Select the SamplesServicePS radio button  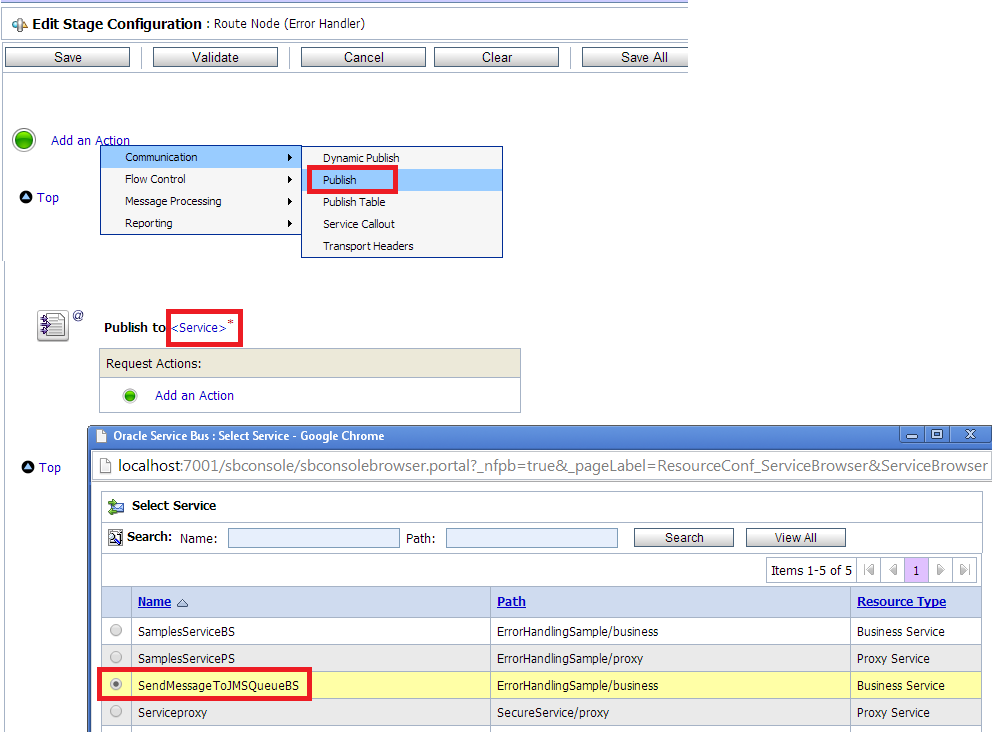(116, 657)
